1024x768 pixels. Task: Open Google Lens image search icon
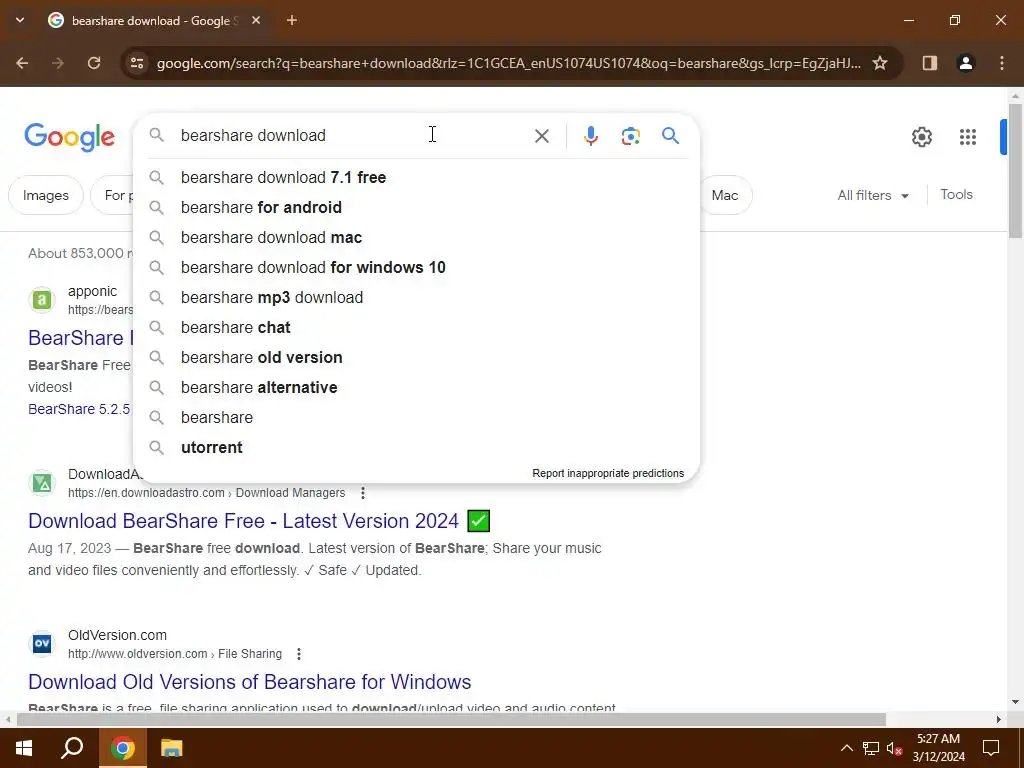pyautogui.click(x=630, y=136)
